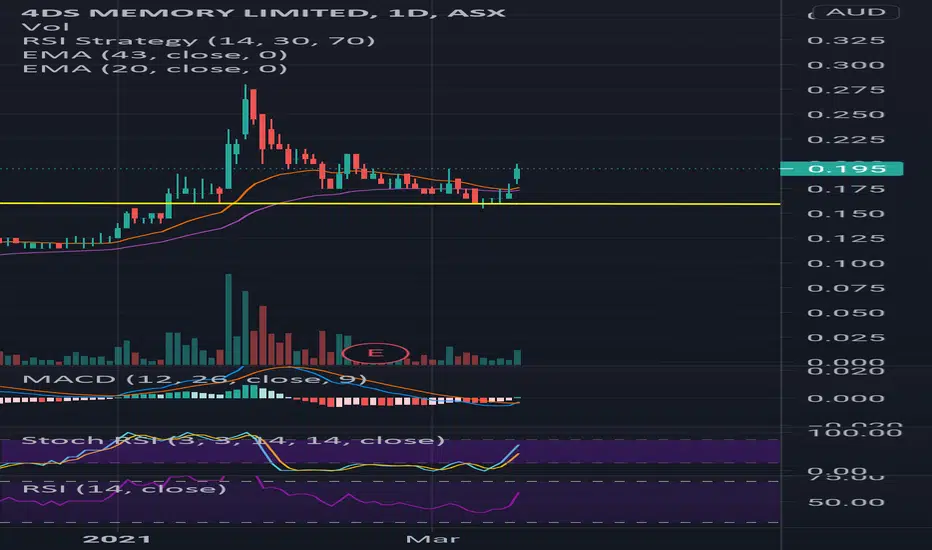Click the 0.325 price axis label

coord(846,40)
